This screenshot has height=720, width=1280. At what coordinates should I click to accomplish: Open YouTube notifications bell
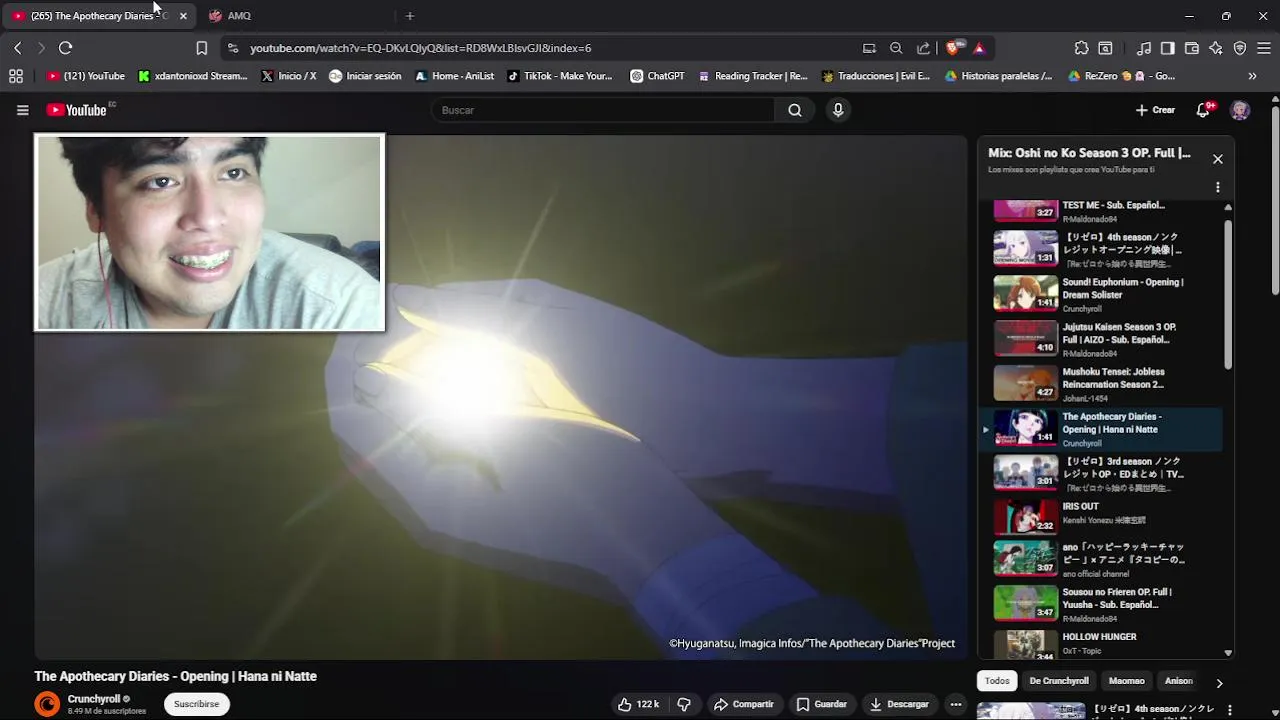(1203, 110)
